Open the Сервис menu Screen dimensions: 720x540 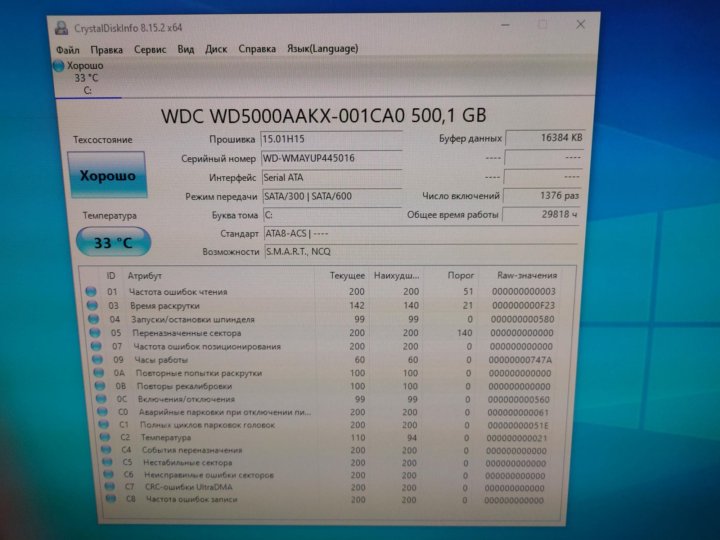(x=150, y=49)
